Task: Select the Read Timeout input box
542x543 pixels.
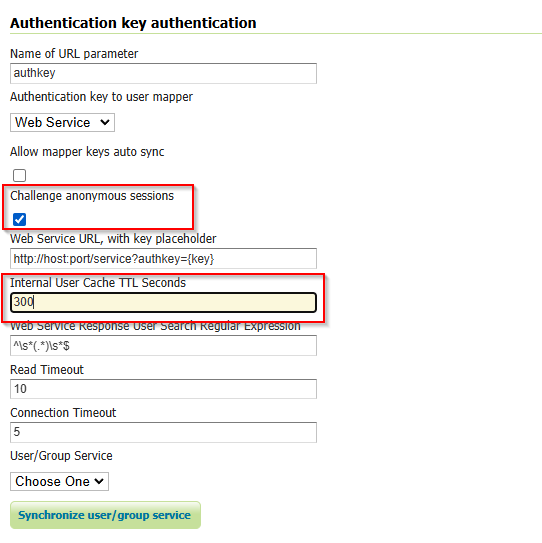Action: 163,389
